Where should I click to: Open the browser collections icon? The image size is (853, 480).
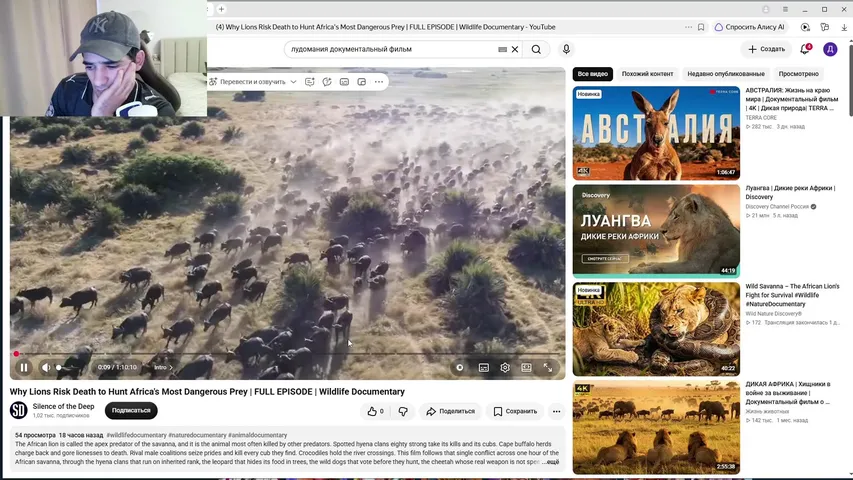click(825, 27)
